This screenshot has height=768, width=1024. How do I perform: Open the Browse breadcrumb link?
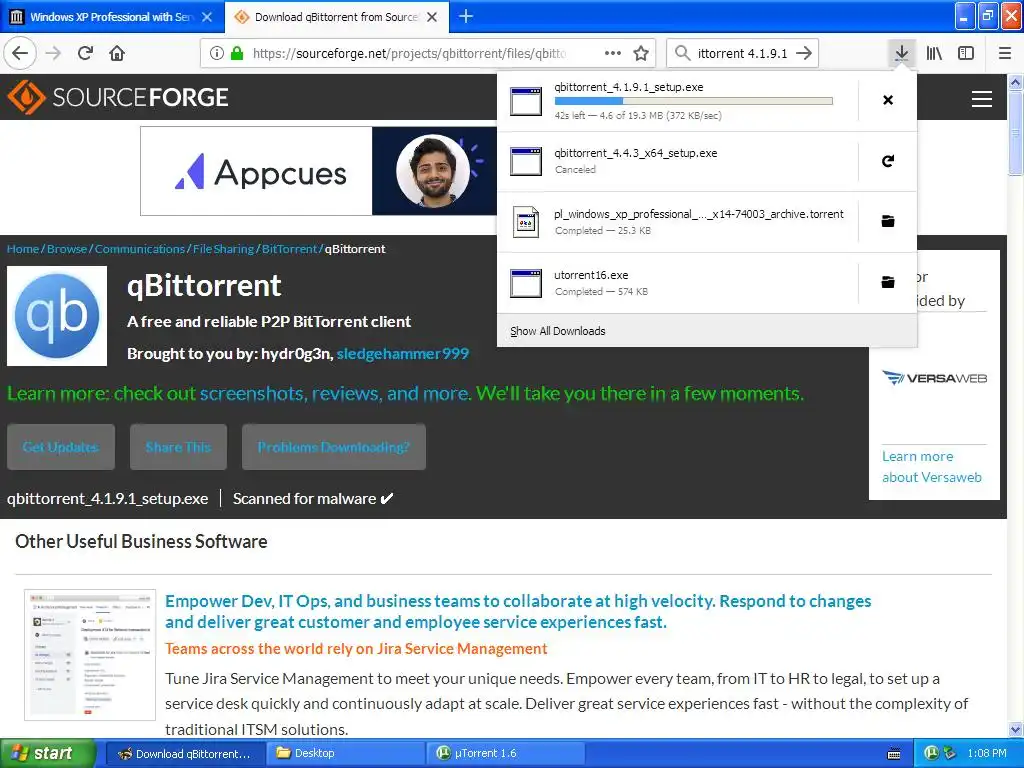(x=67, y=249)
